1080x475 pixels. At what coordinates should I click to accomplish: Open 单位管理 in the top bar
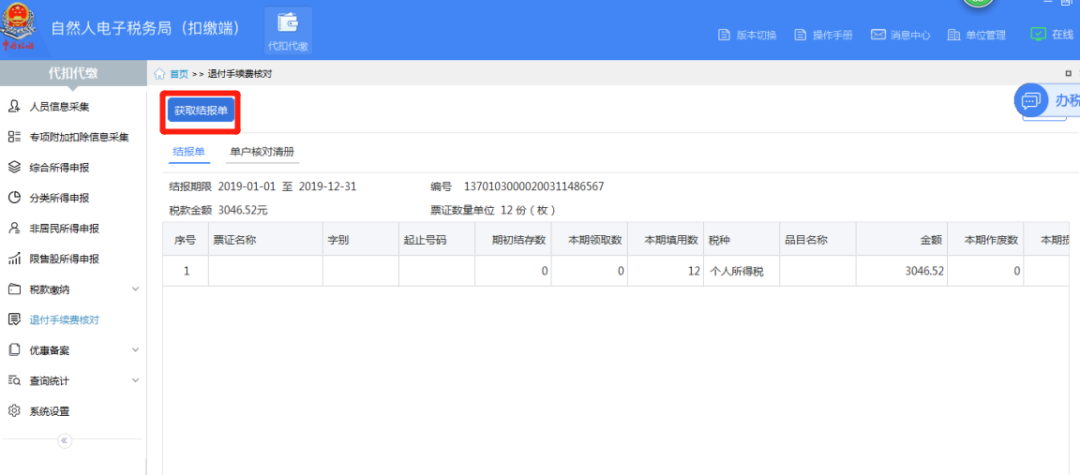(976, 35)
